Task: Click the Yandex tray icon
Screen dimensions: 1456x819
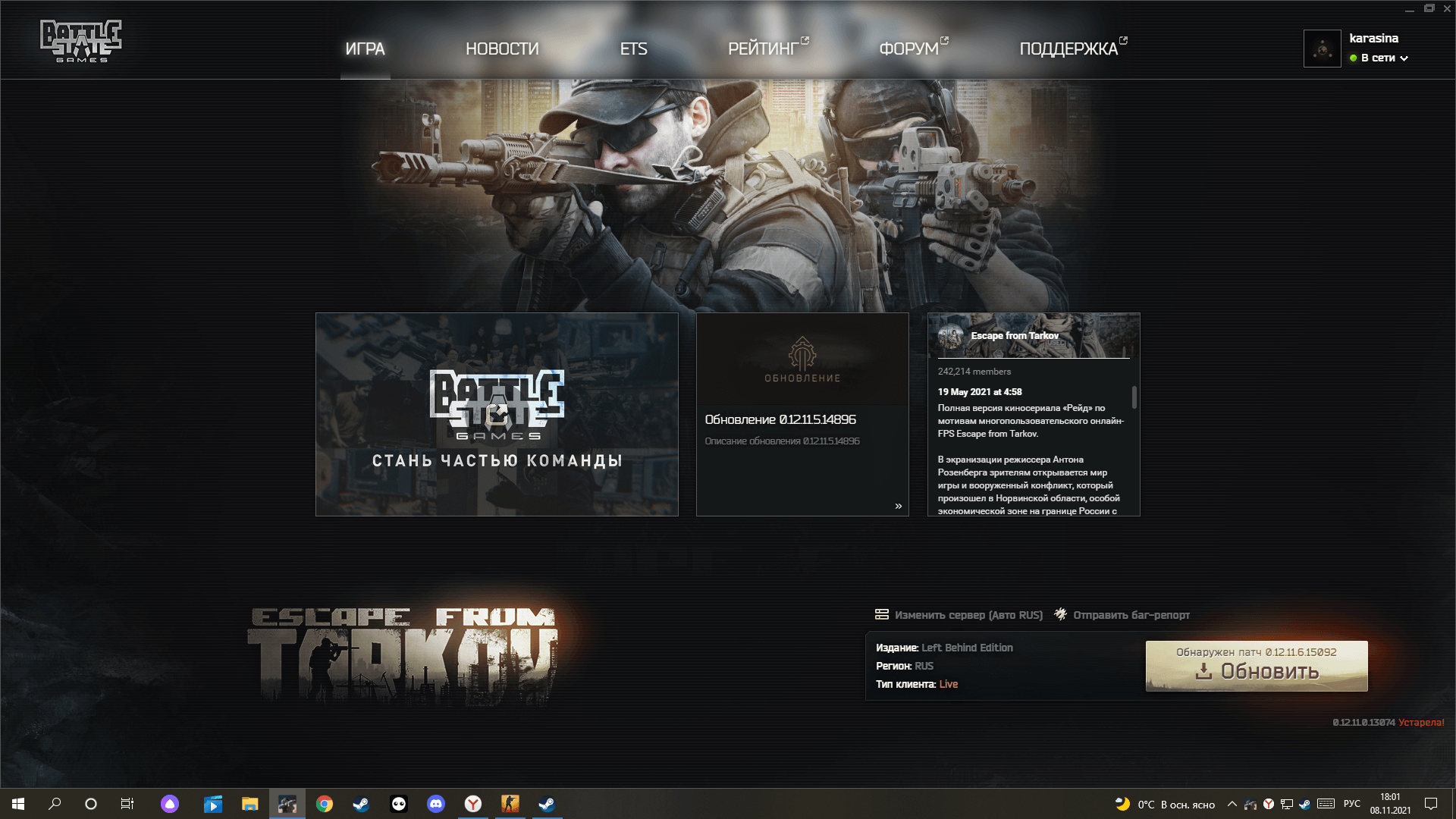Action: coord(1269,804)
